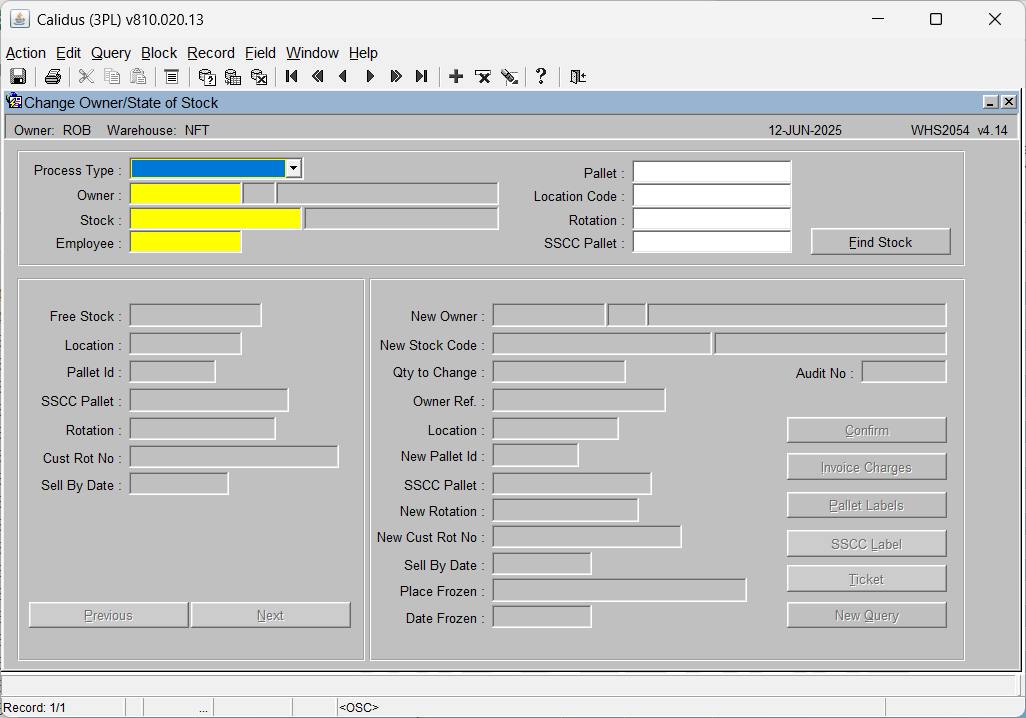
Task: Jump to last record arrow icon
Action: click(421, 77)
